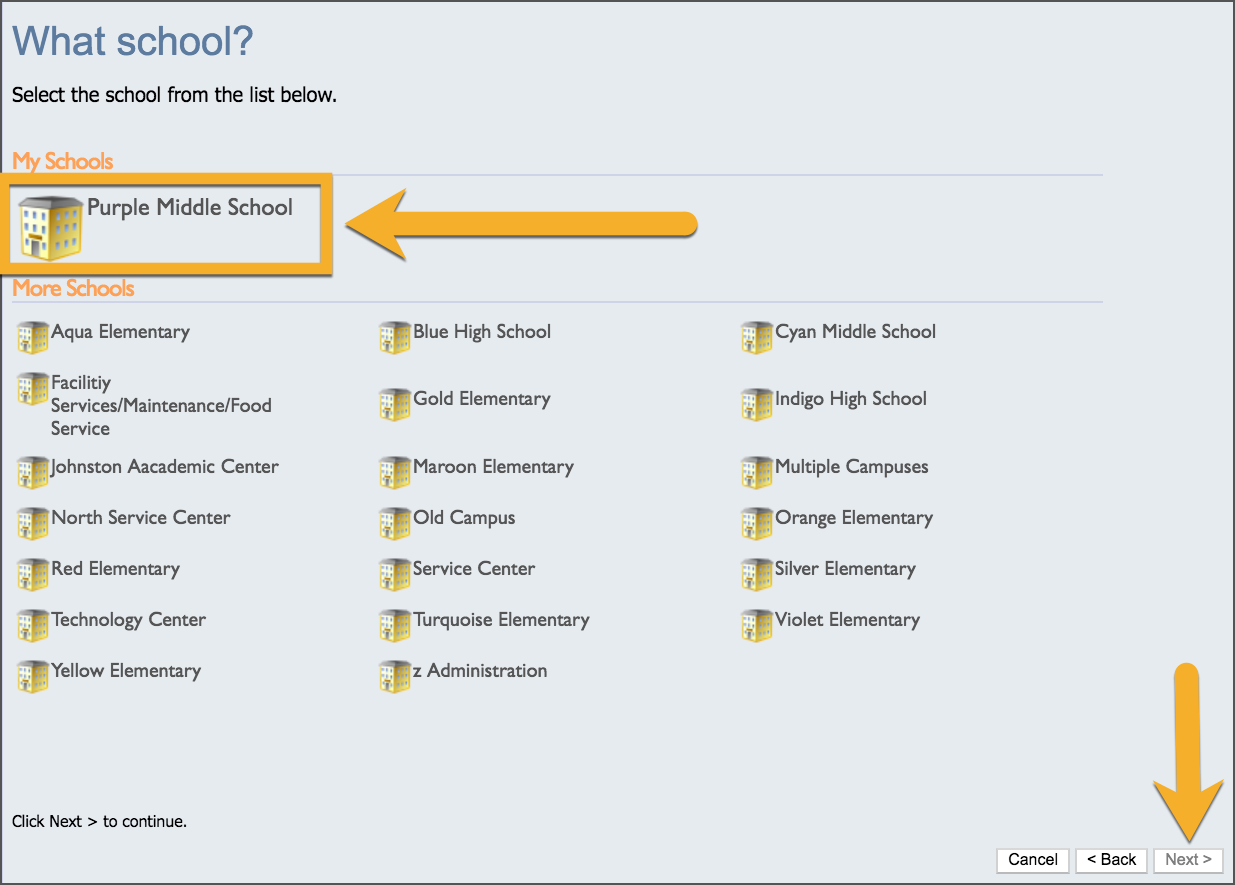The height and width of the screenshot is (885, 1235).
Task: Pick the Service Center text link
Action: tap(474, 569)
